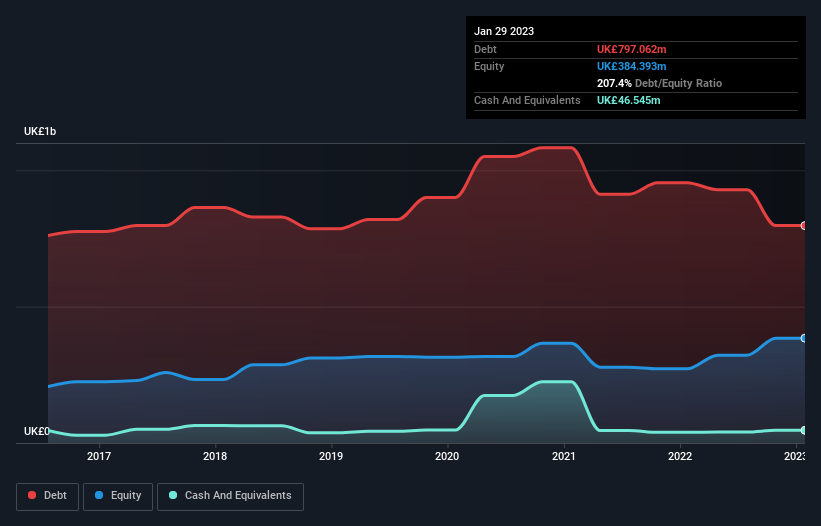
Task: Toggle the Debt series legend button
Action: [x=47, y=496]
